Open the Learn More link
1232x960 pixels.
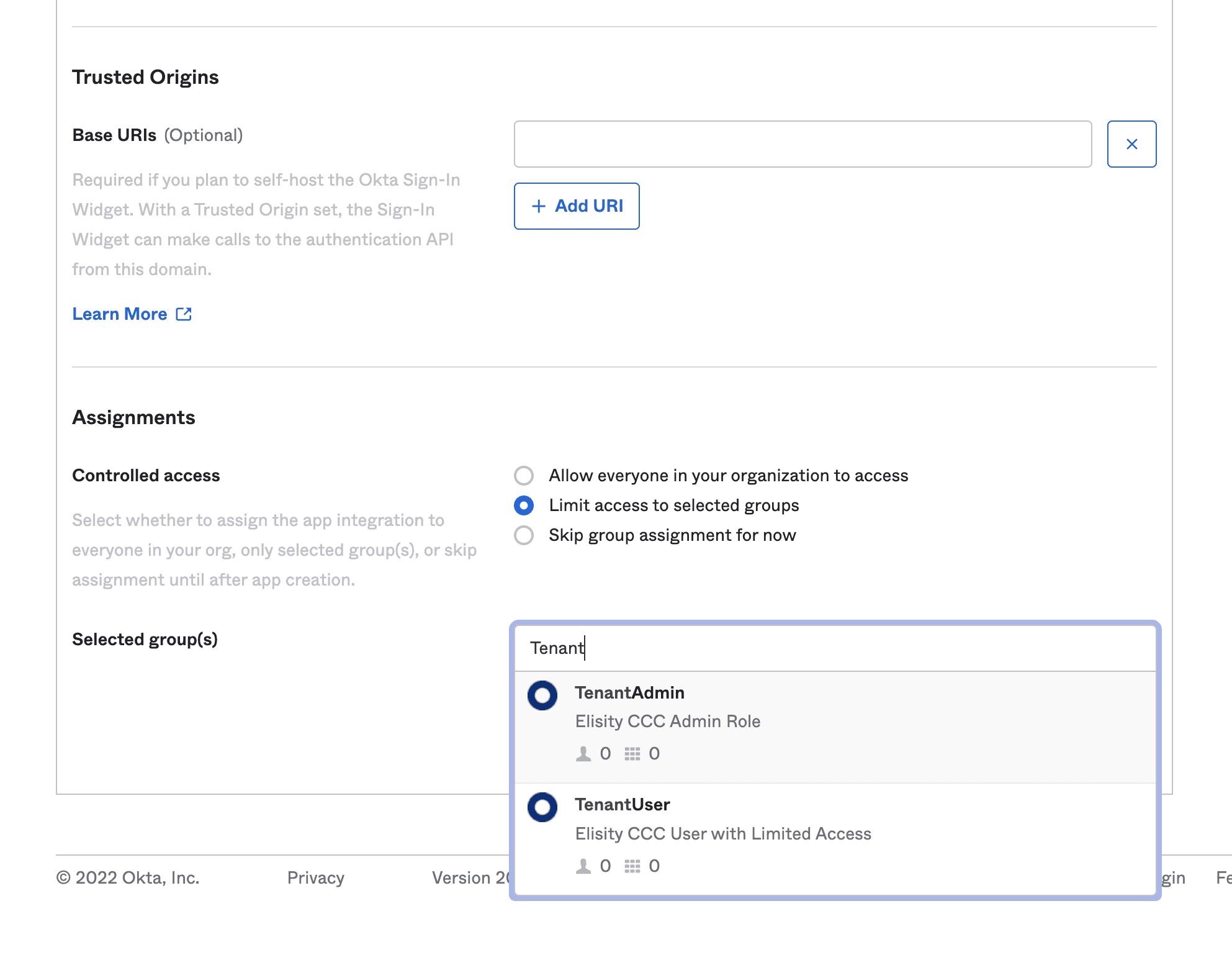[x=120, y=314]
